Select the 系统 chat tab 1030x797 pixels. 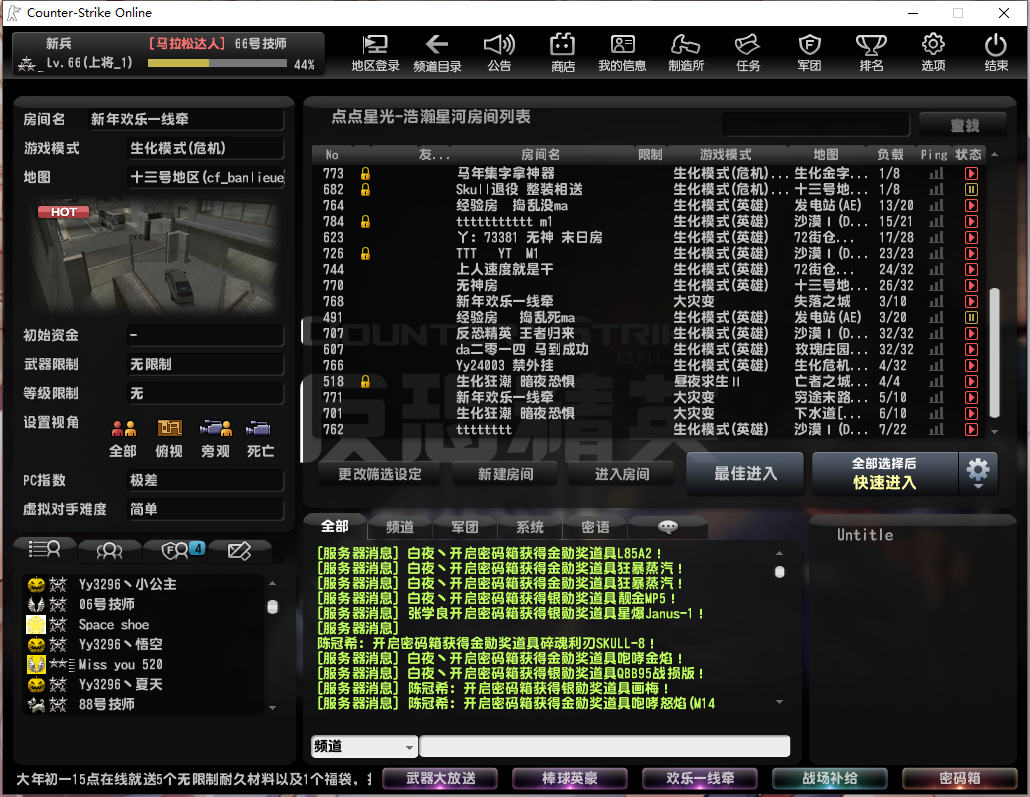pyautogui.click(x=530, y=527)
